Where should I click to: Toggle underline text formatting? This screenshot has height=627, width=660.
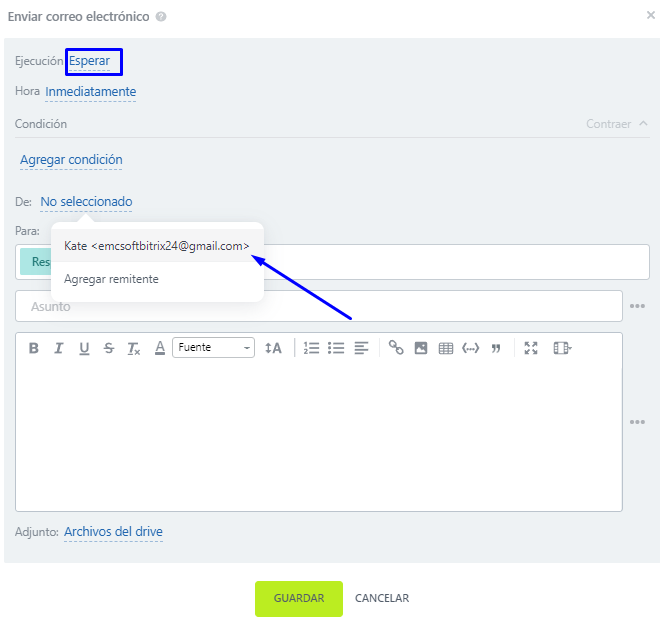[84, 348]
